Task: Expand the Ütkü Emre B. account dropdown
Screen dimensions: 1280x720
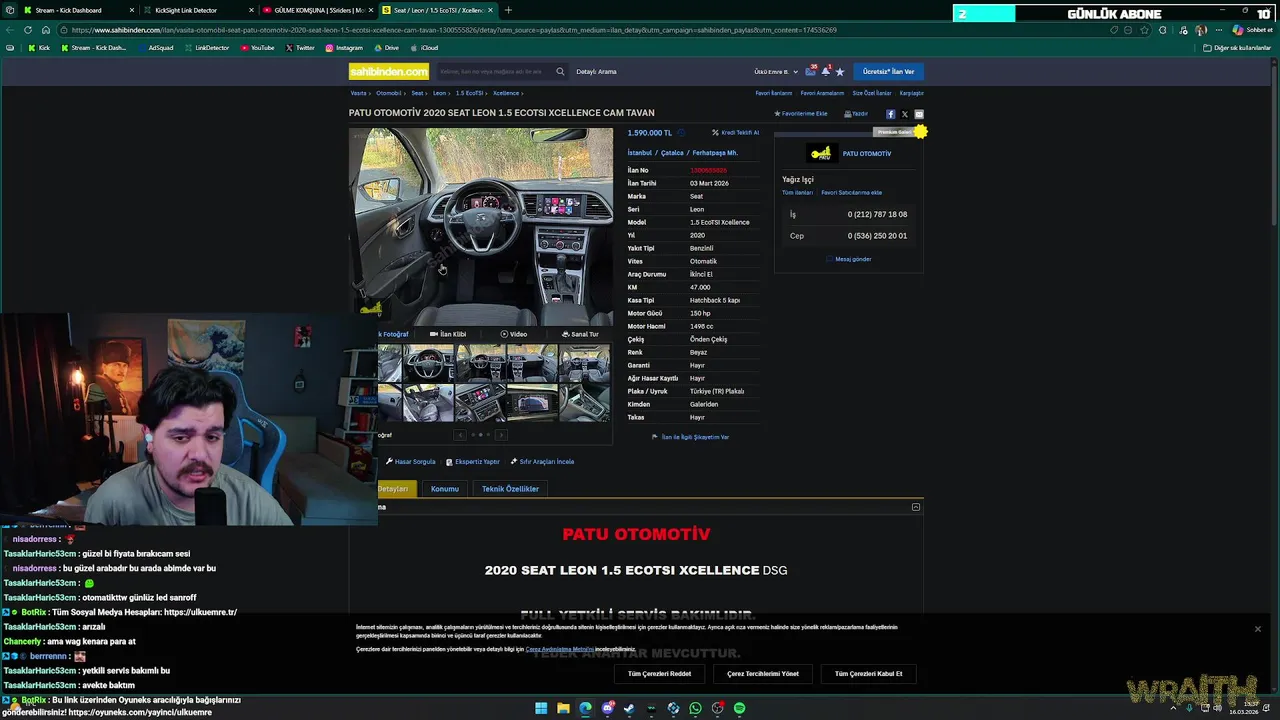Action: 776,72
